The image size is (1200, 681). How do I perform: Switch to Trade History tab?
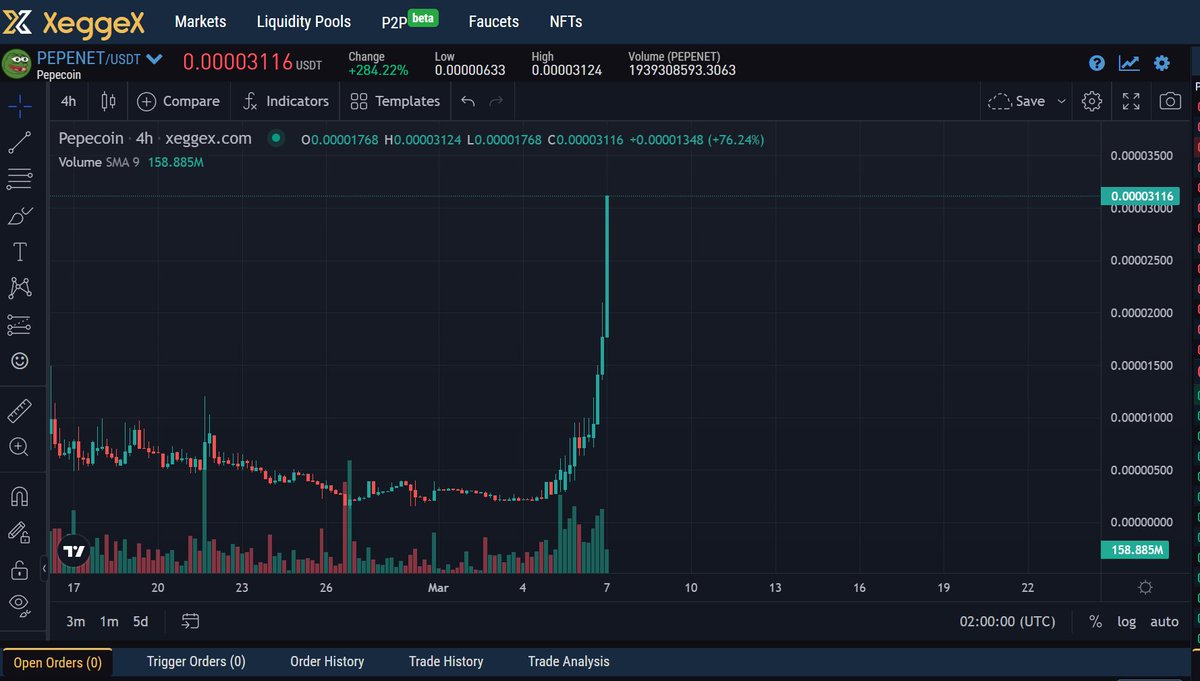pyautogui.click(x=446, y=661)
